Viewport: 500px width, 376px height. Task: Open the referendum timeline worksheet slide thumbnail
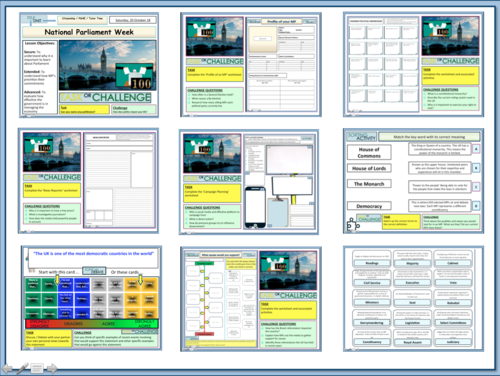(251, 299)
